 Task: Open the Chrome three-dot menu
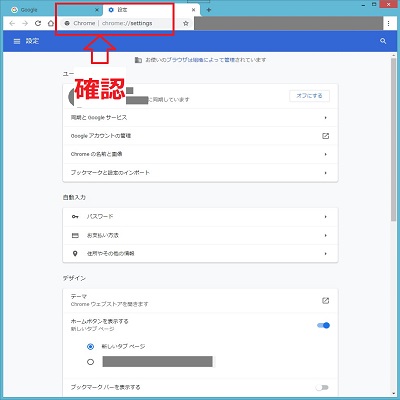tap(388, 23)
